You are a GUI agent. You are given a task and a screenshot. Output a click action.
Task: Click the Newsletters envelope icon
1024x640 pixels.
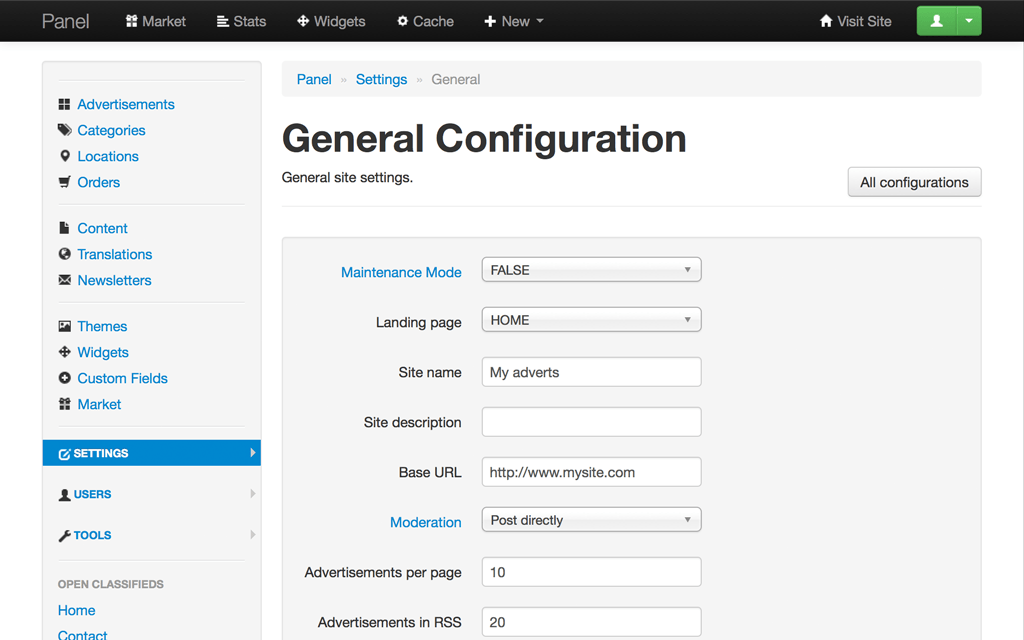64,280
